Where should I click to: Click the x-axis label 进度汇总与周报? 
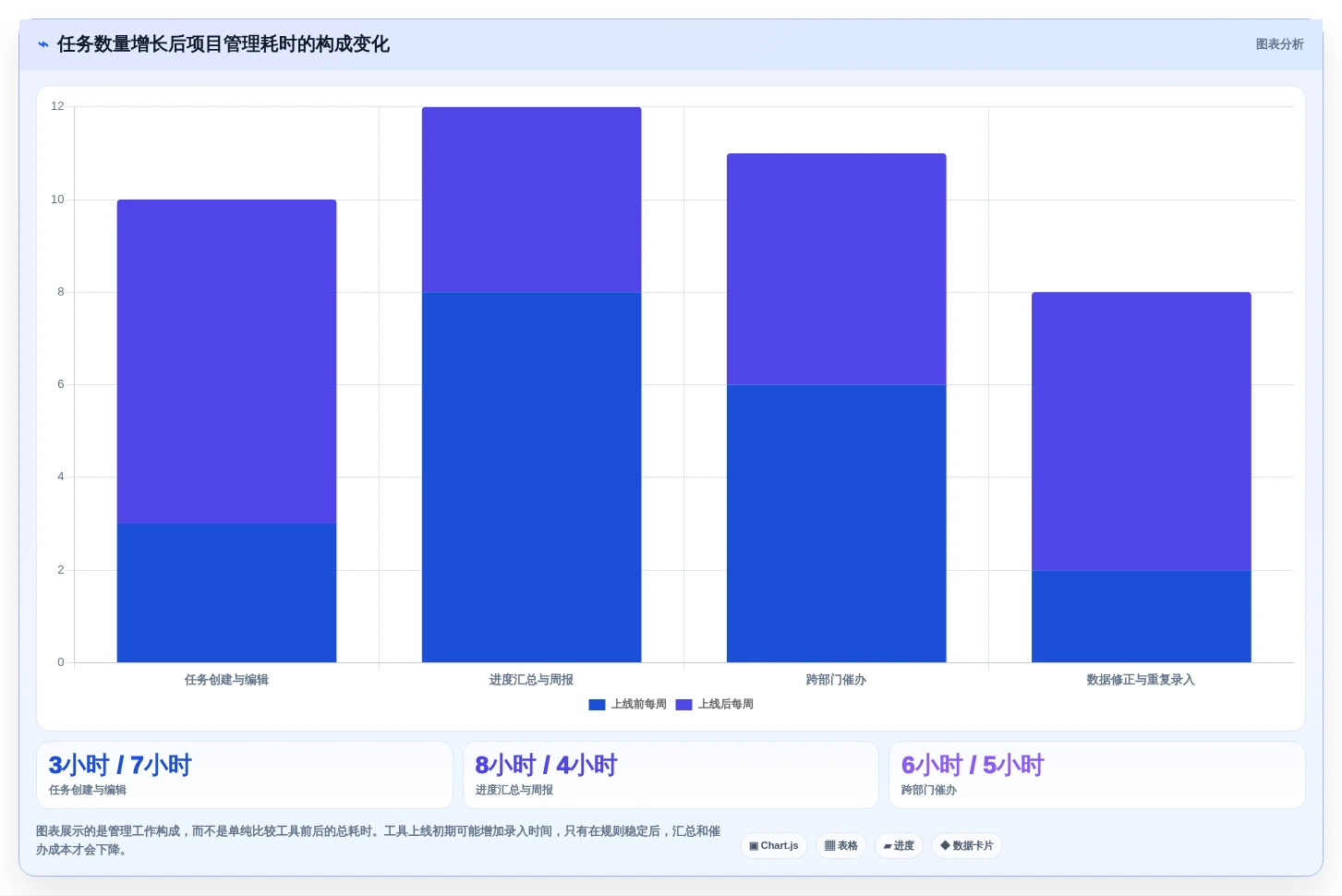click(531, 680)
